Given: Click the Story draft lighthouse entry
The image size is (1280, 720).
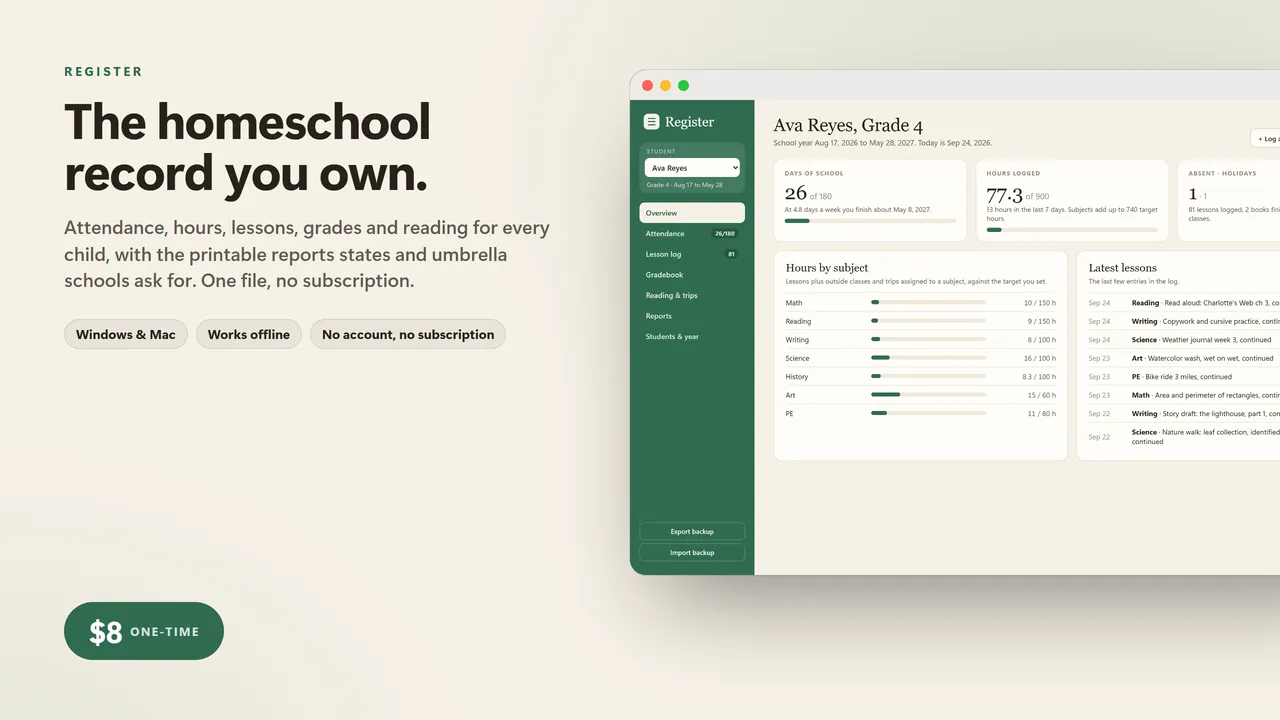Looking at the screenshot, I should 1184,413.
